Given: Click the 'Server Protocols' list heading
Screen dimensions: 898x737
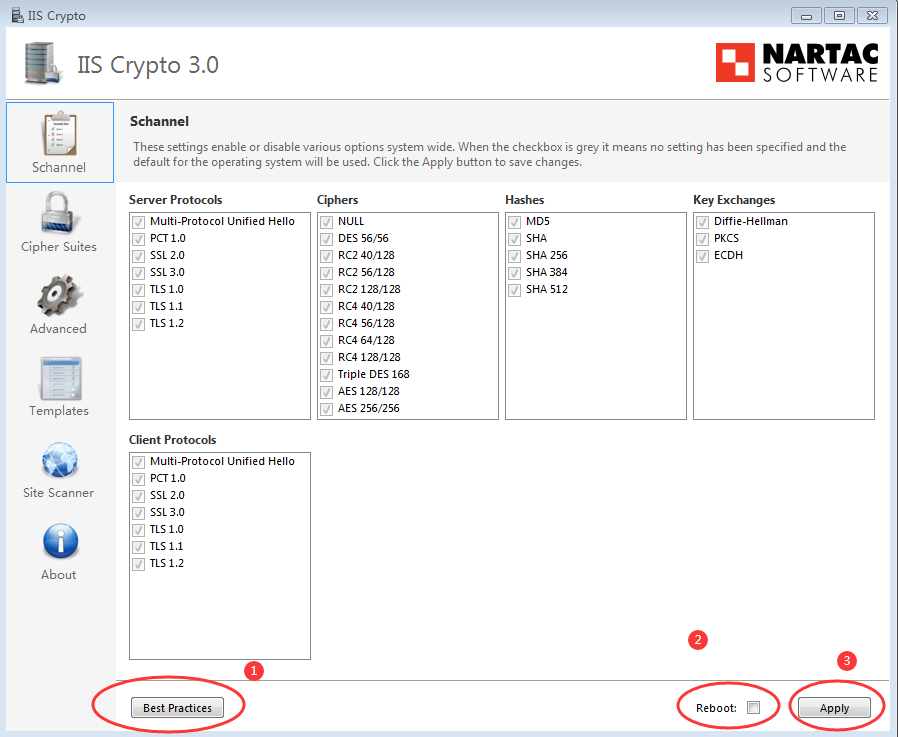Looking at the screenshot, I should (175, 200).
